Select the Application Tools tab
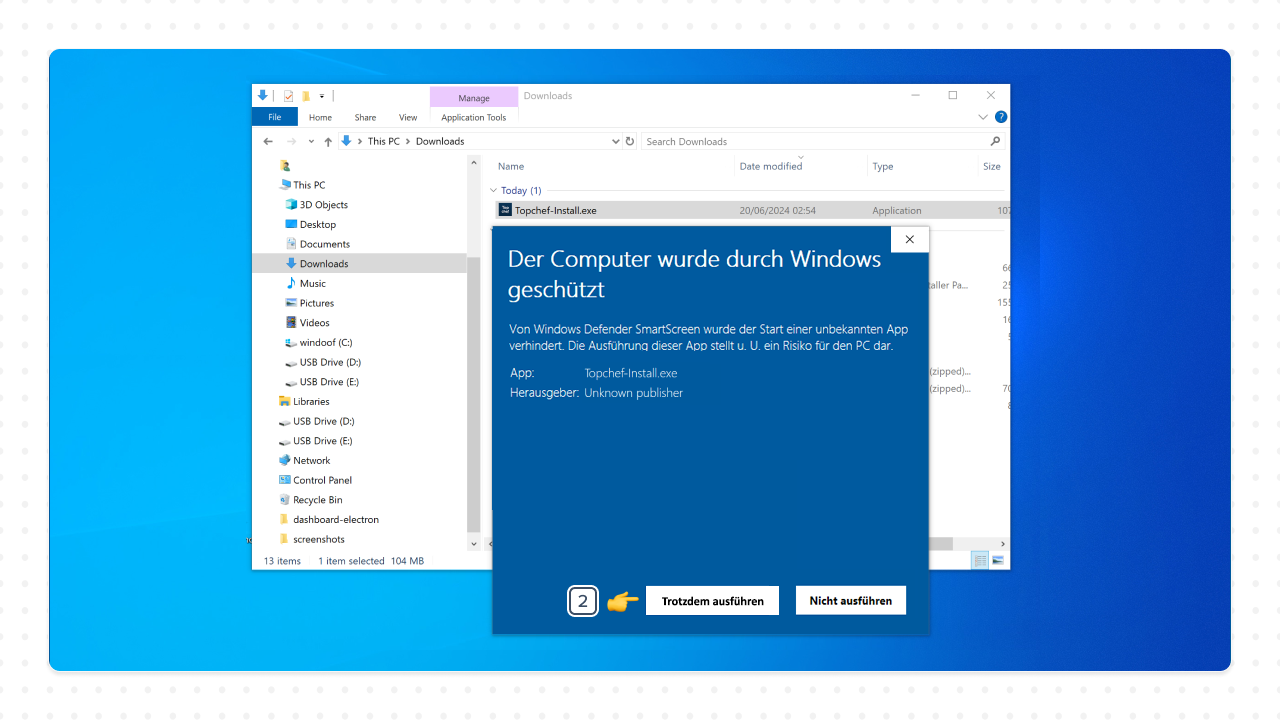 [474, 117]
